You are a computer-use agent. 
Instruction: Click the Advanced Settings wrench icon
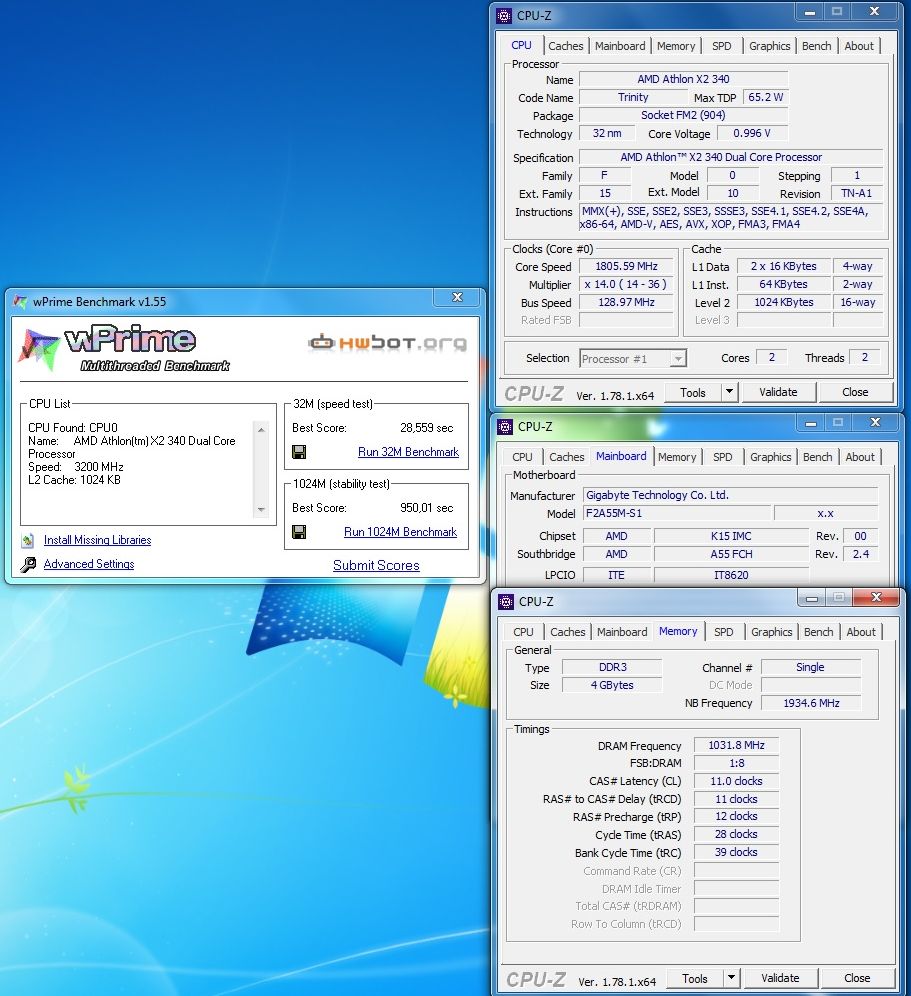point(28,564)
